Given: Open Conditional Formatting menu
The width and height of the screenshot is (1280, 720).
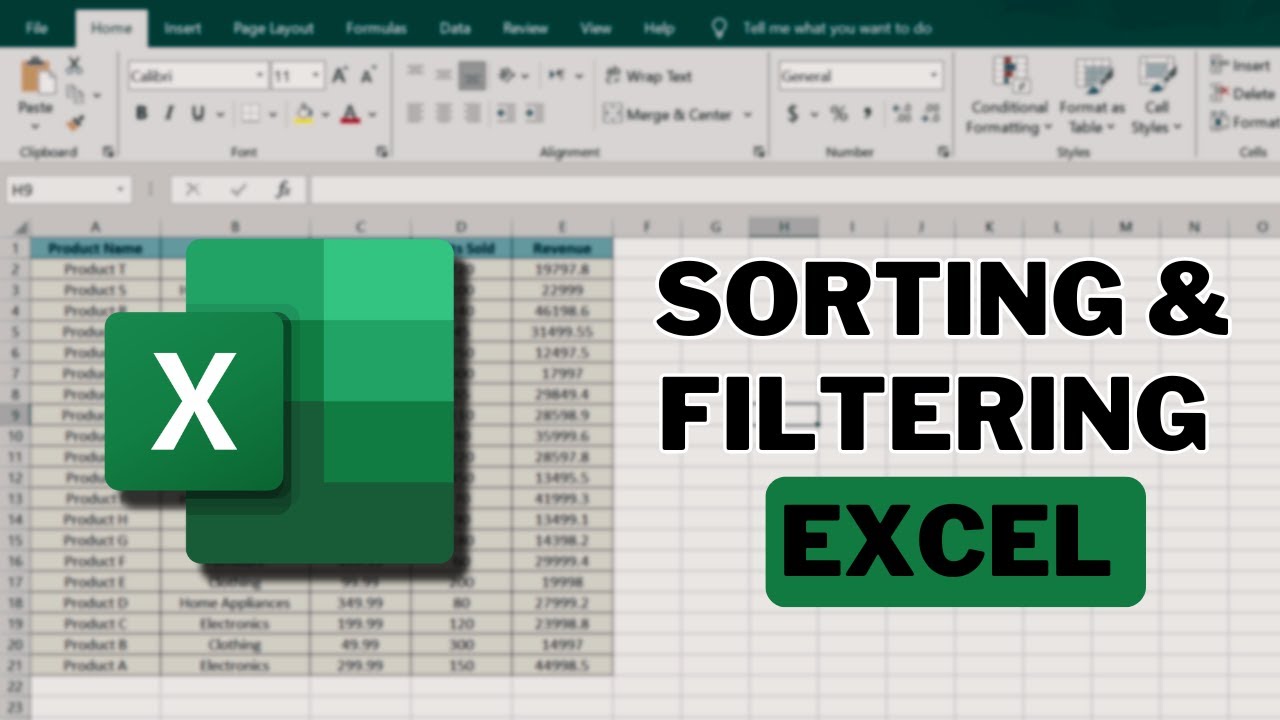Looking at the screenshot, I should pos(1009,96).
